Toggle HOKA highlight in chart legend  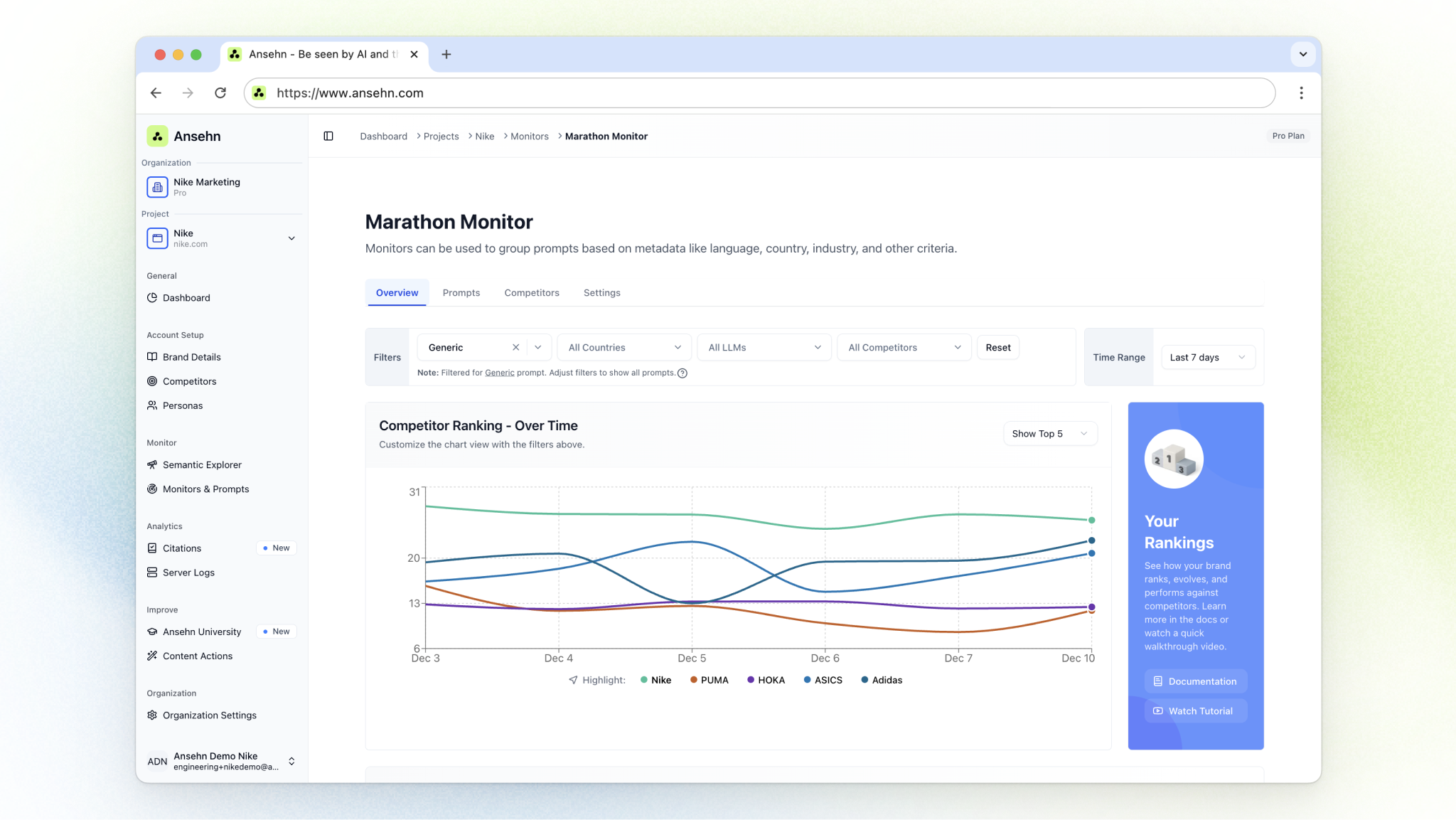point(766,680)
